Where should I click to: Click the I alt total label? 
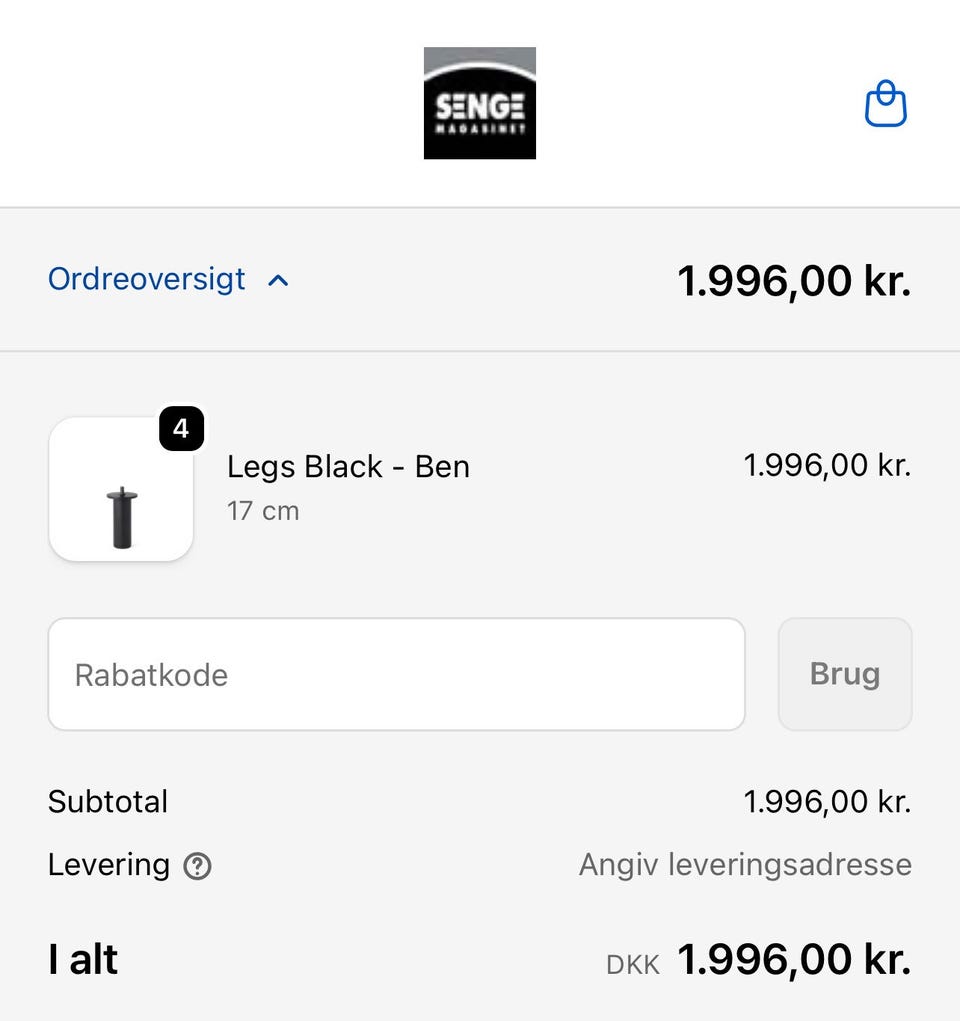pyautogui.click(x=83, y=960)
